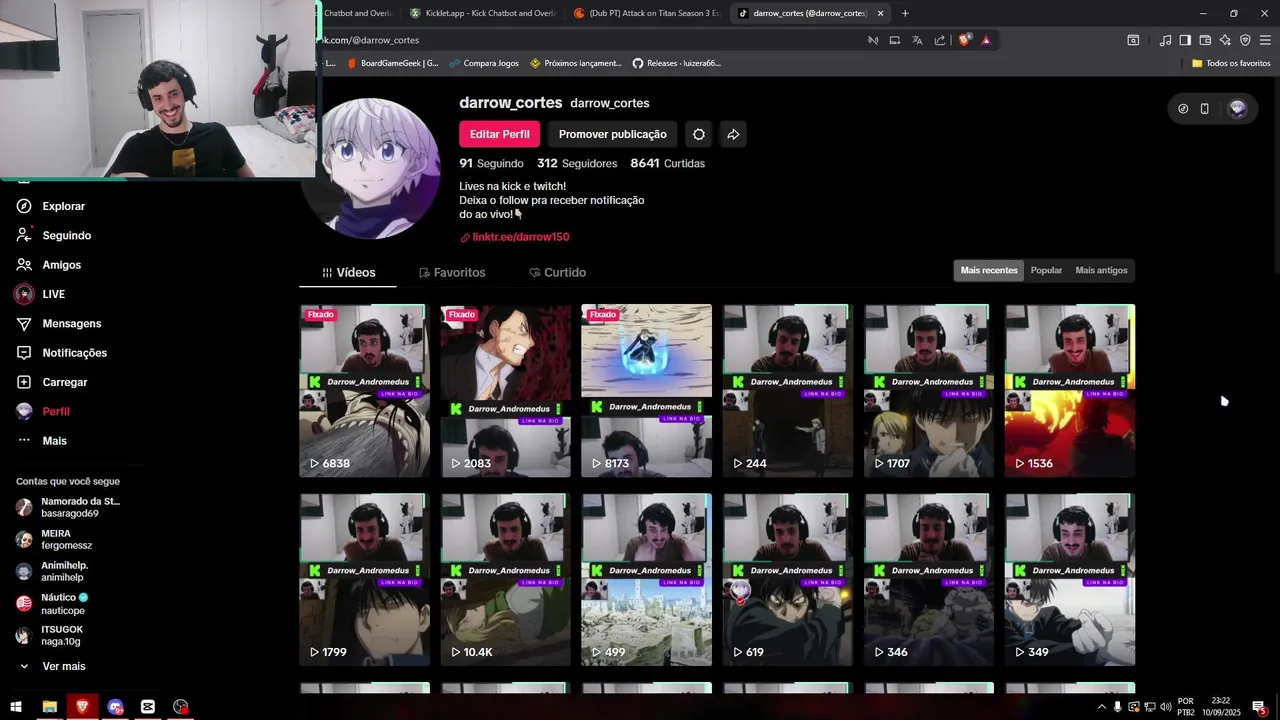This screenshot has width=1280, height=720.
Task: Switch to the Vídeos tab
Action: click(348, 272)
